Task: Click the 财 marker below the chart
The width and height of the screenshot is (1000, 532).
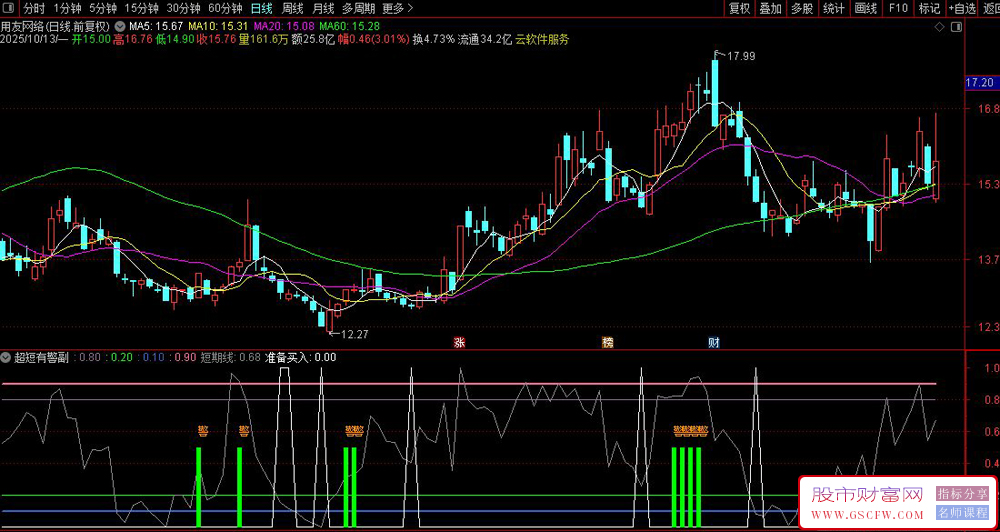Action: 714,342
